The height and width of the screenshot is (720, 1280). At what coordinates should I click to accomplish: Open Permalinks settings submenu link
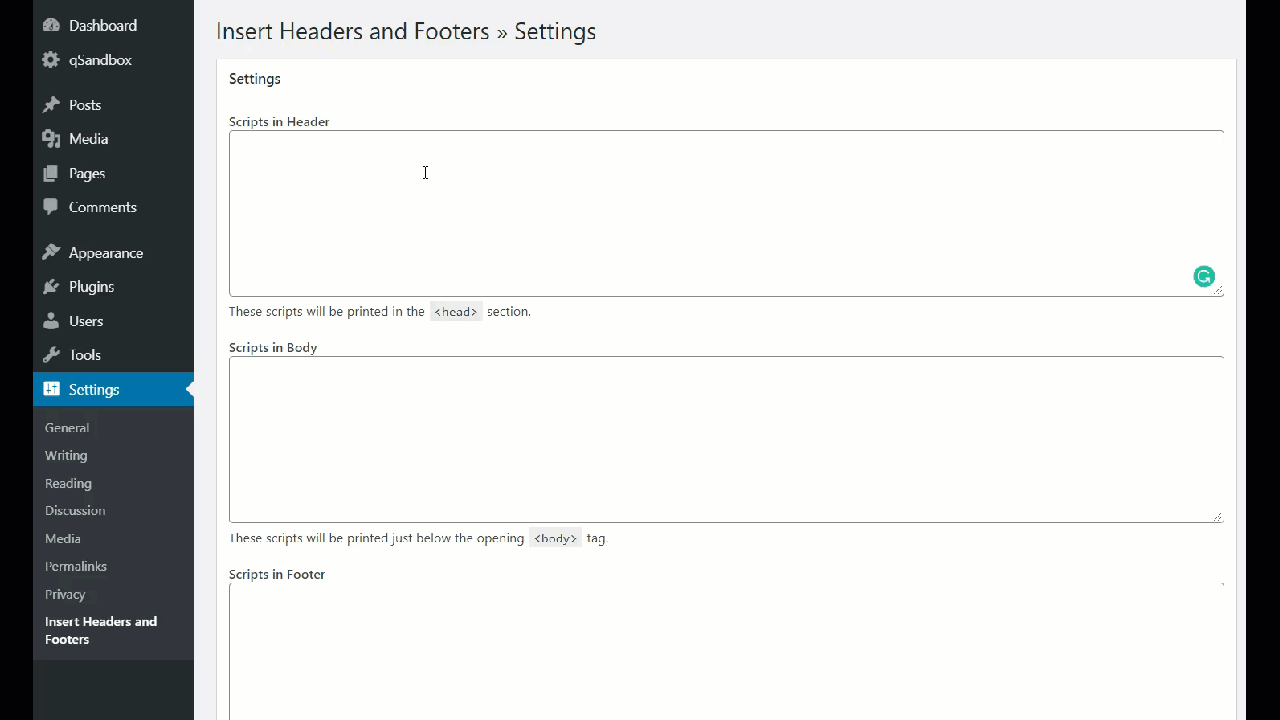pos(76,567)
